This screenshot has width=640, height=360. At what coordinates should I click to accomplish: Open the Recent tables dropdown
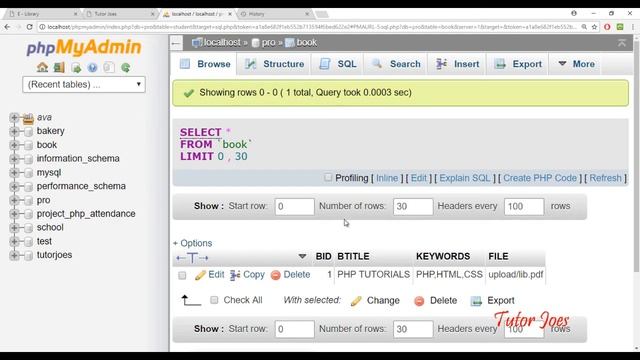tap(84, 84)
